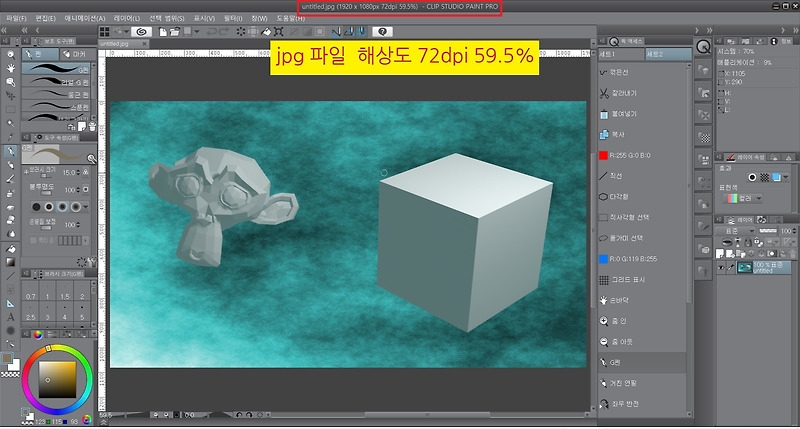Open the 표준 blending mode dropdown
Screen dimensions: 800x429
point(735,231)
